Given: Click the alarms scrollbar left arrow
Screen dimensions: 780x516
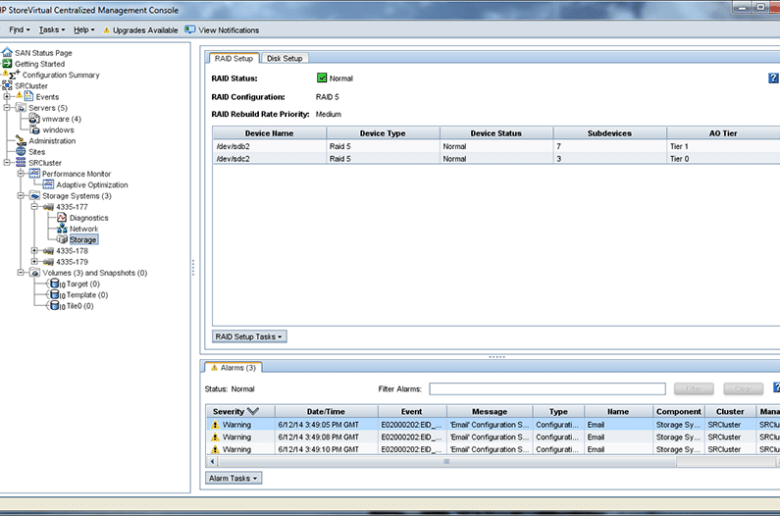Looking at the screenshot, I should (x=212, y=461).
